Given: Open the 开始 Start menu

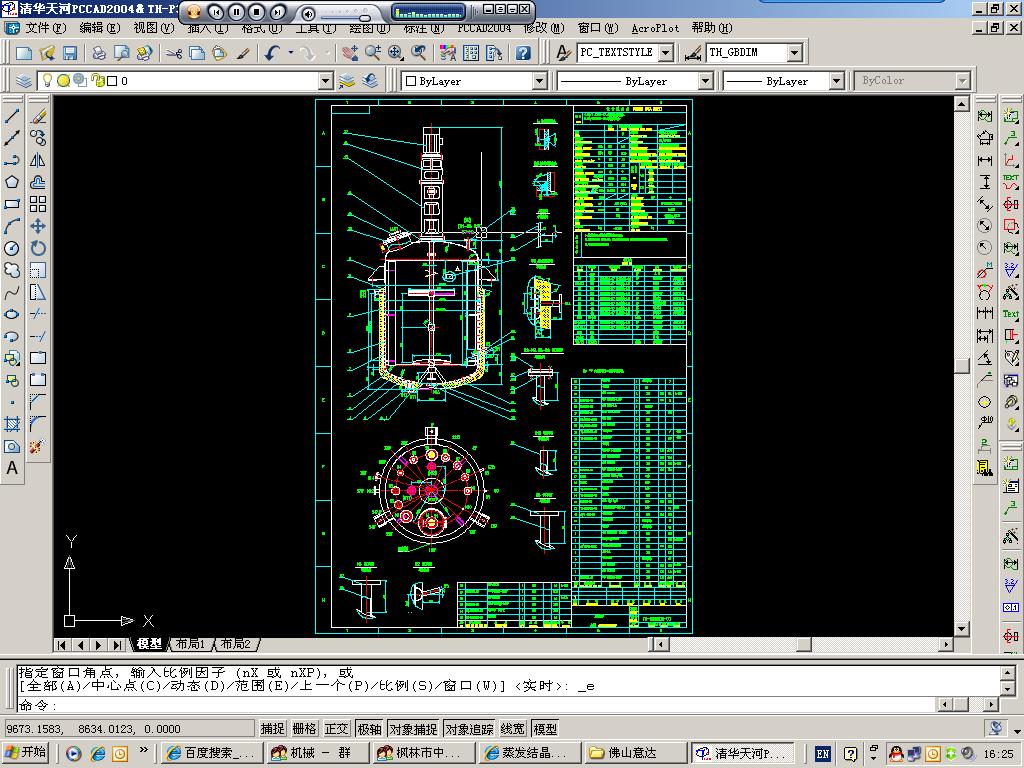Looking at the screenshot, I should coord(26,753).
